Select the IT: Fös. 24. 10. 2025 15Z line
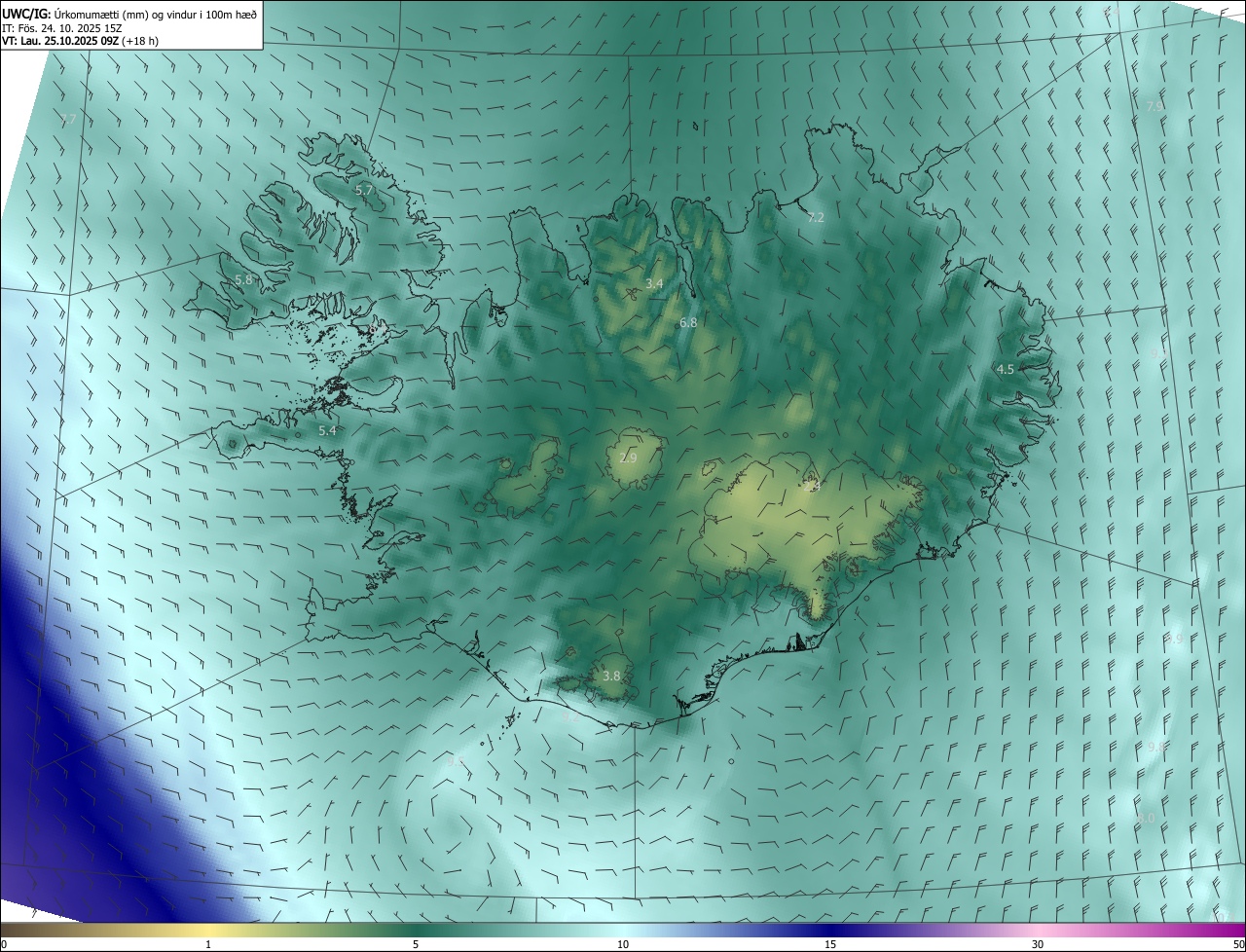The height and width of the screenshot is (952, 1246). pyautogui.click(x=62, y=27)
